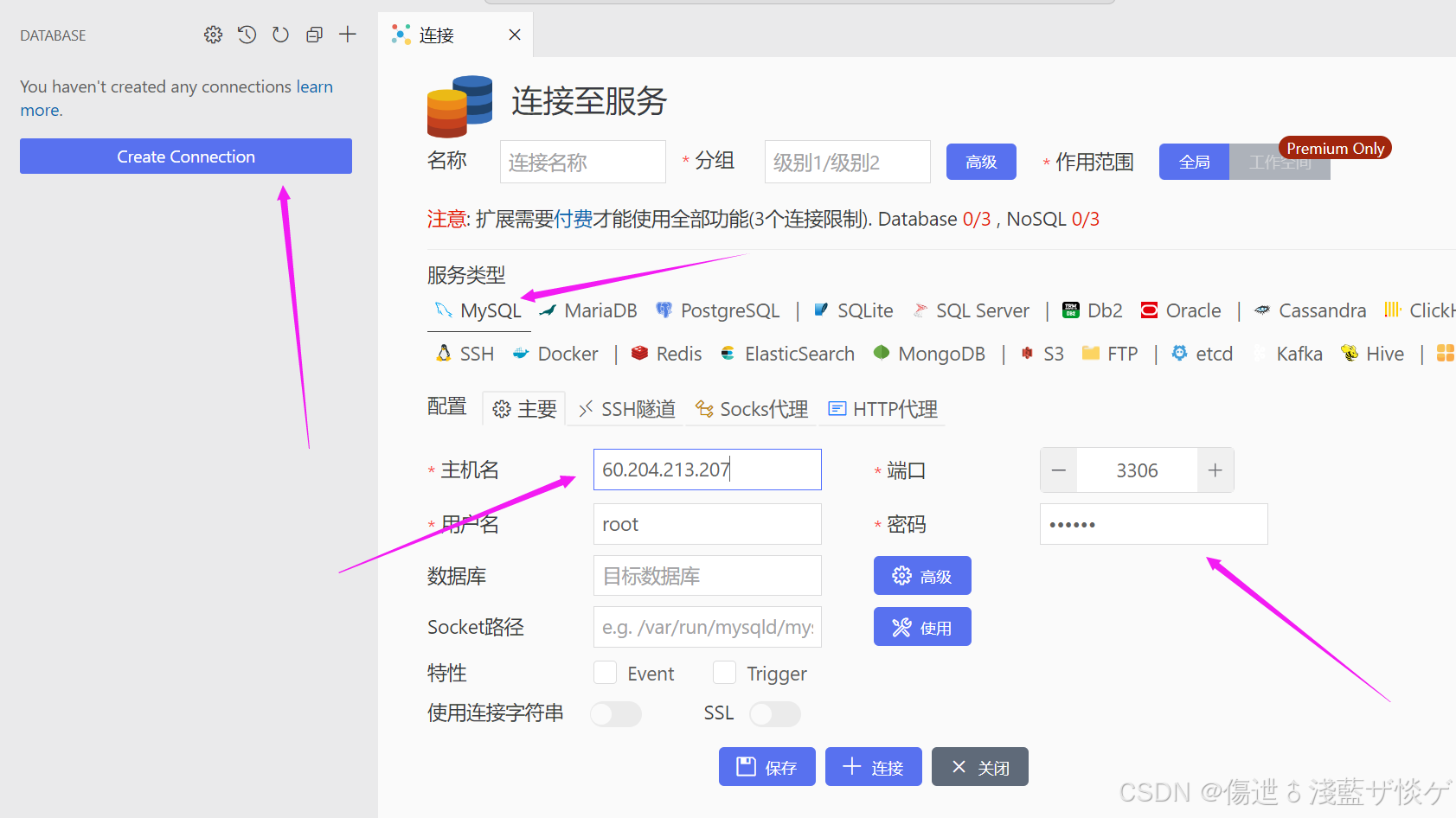Toggle the 使用连接字符串 switch
This screenshot has width=1456, height=818.
tap(616, 714)
